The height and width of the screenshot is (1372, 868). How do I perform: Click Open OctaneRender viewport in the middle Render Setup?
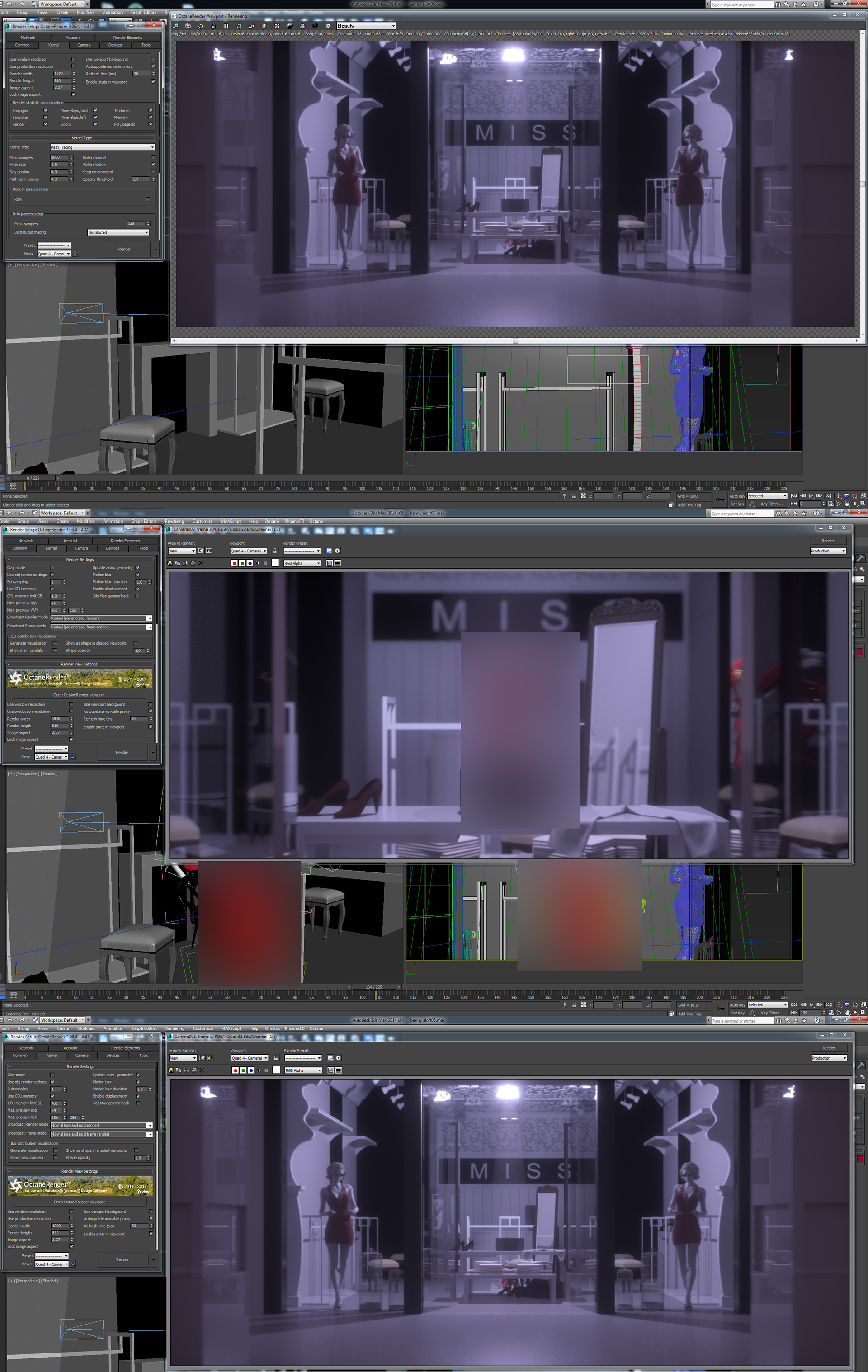tap(79, 694)
